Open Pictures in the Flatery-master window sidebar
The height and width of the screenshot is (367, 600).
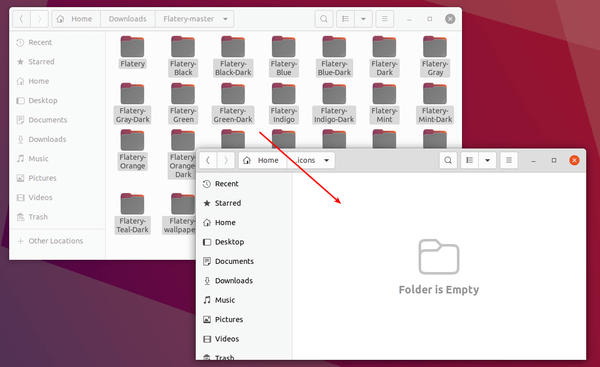(57, 178)
